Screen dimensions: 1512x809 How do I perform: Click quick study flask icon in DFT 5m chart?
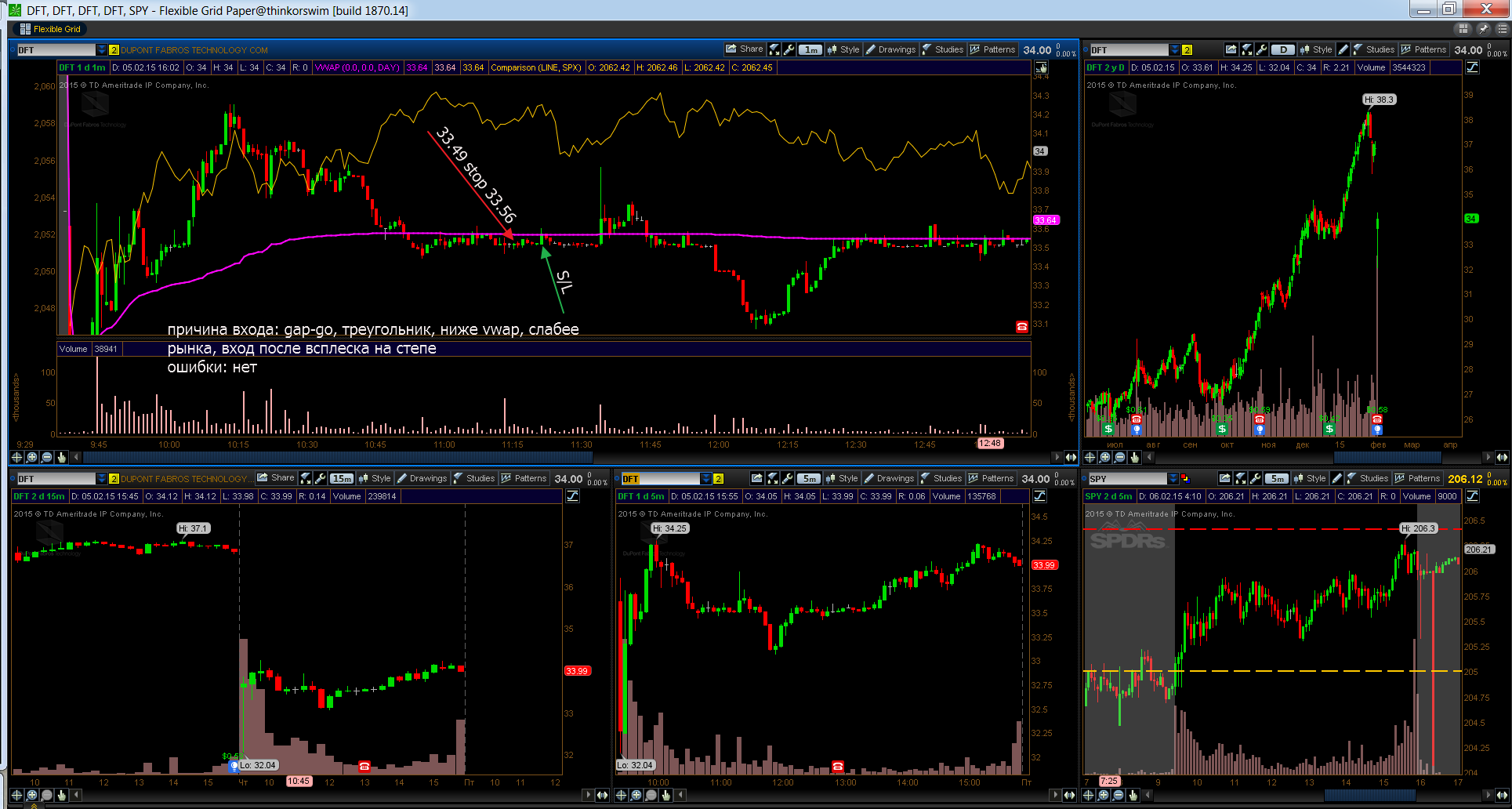(772, 478)
